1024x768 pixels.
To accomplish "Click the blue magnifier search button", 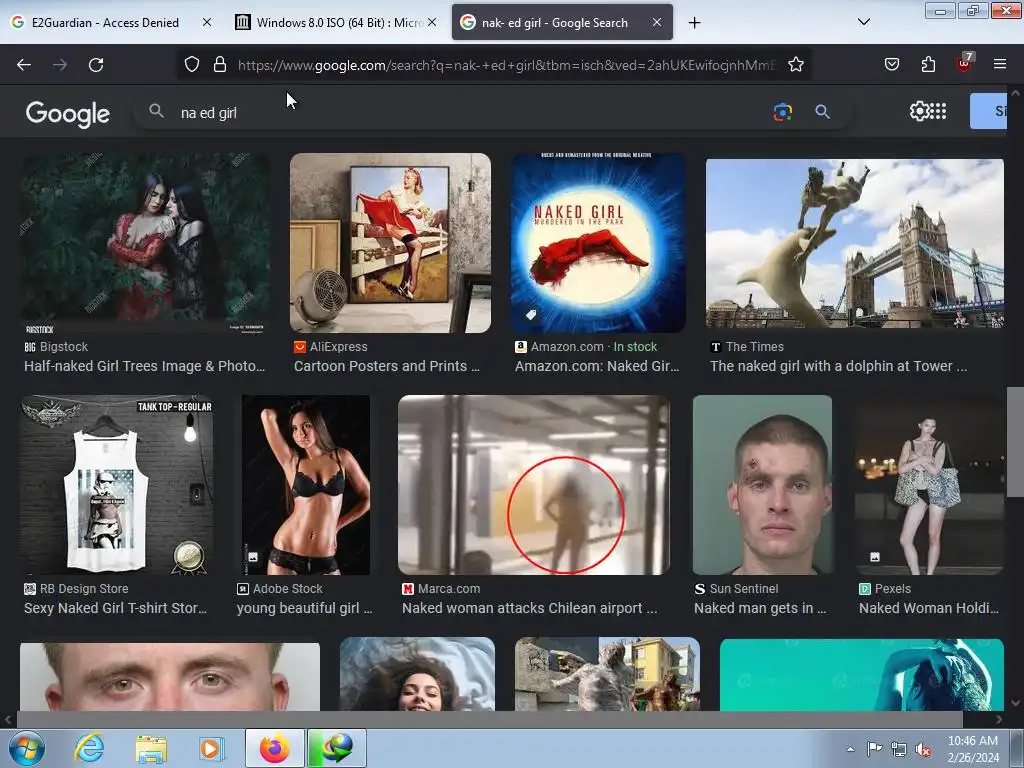I will (822, 112).
